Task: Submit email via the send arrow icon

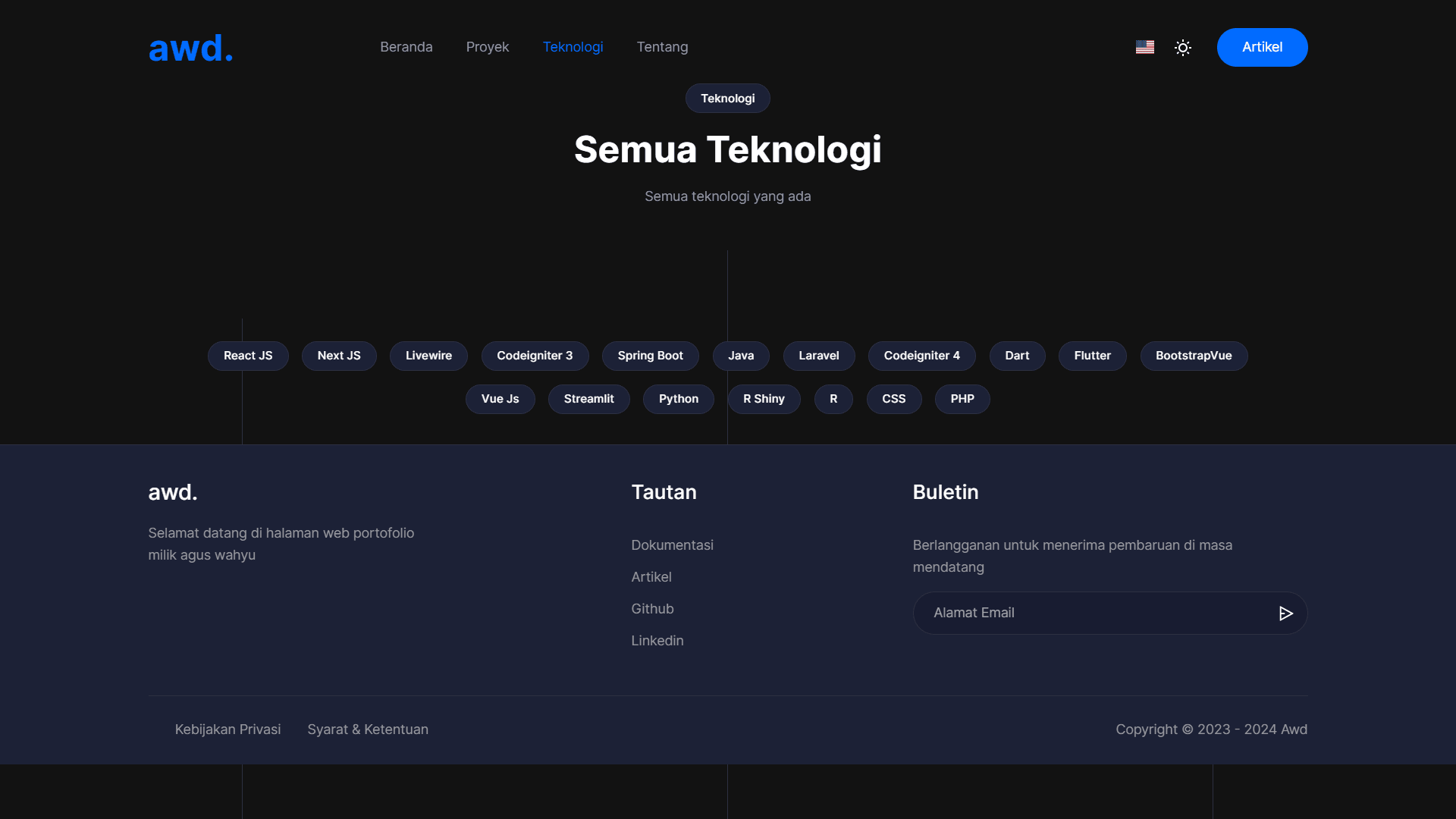Action: (1286, 613)
